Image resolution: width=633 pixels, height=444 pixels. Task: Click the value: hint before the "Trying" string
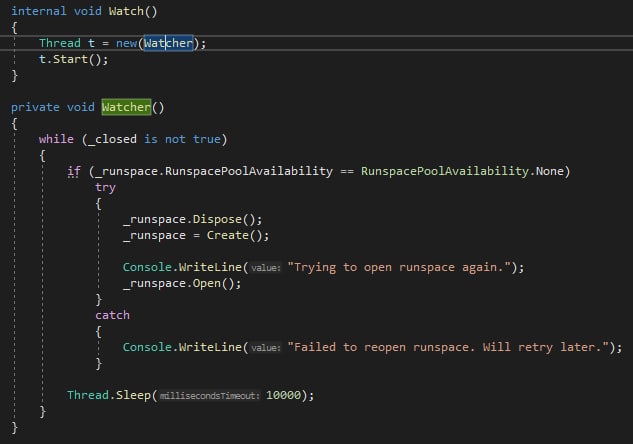(266, 268)
